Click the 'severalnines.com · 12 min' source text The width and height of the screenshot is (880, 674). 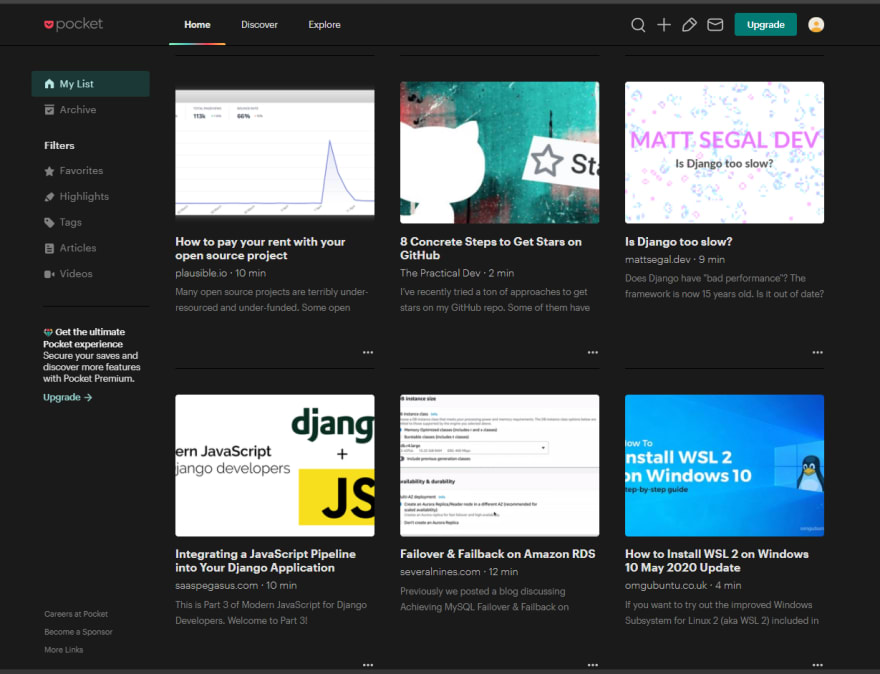pyautogui.click(x=459, y=572)
